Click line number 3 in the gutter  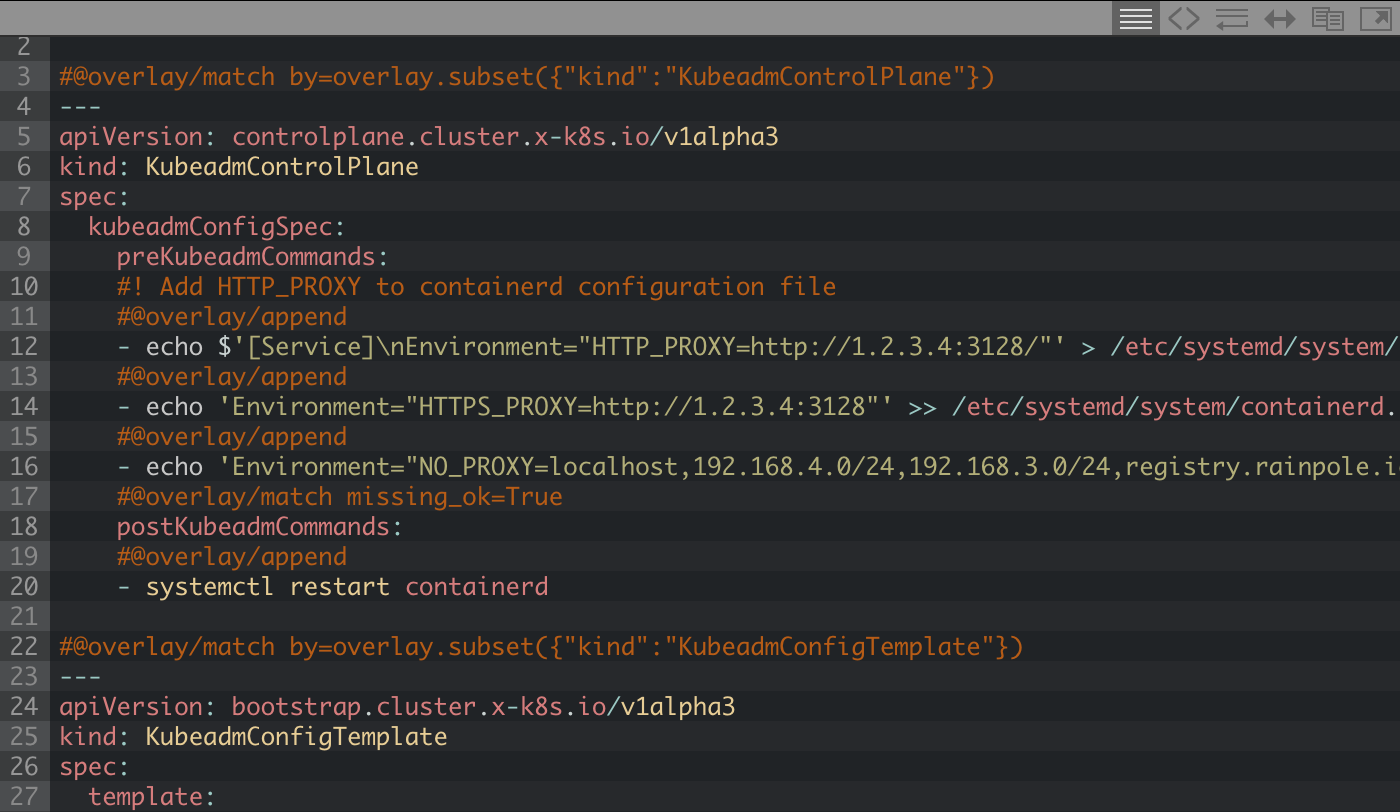[x=24, y=77]
